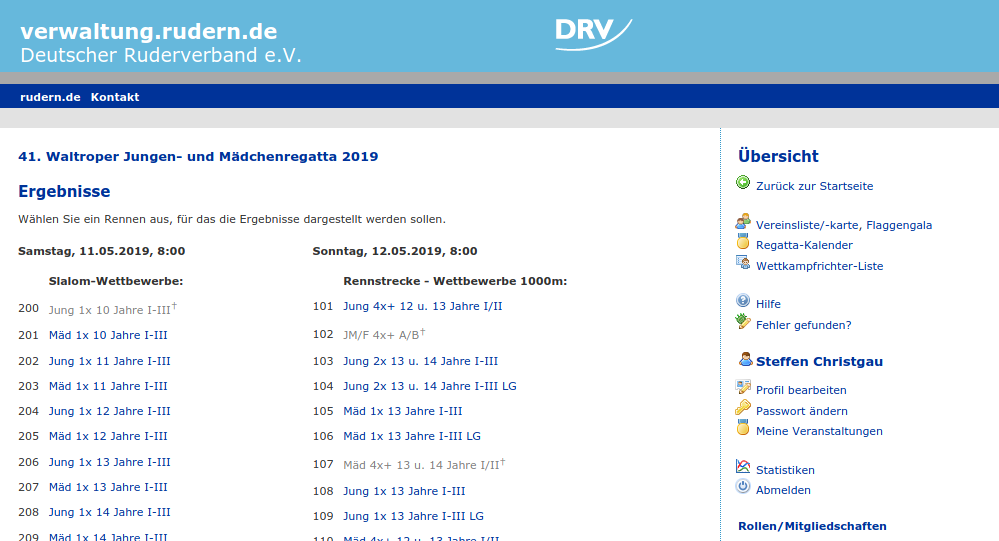Click the Fehler gefunden pencil icon

(x=743, y=322)
